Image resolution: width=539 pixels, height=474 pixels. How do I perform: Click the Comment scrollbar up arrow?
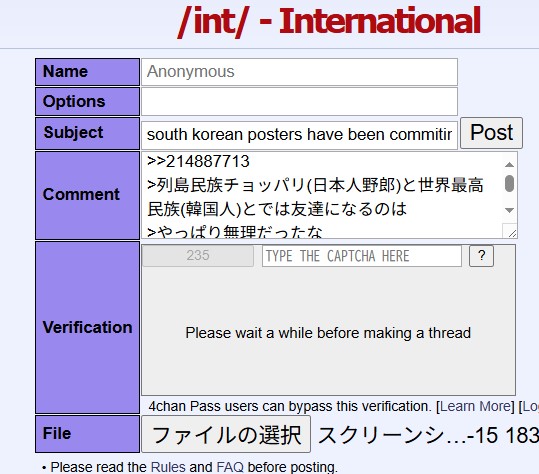tap(509, 165)
